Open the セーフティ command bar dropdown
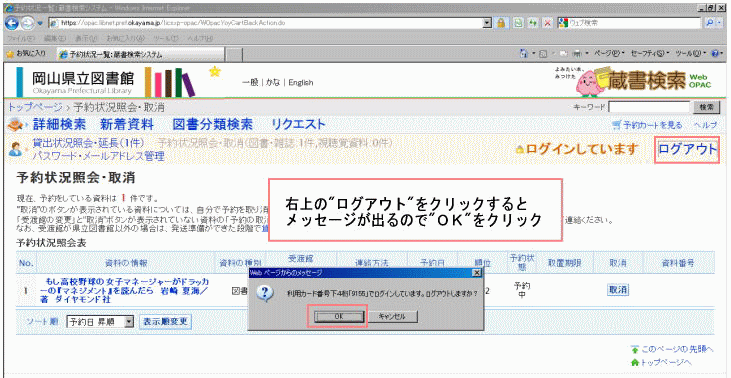Image resolution: width=731 pixels, height=378 pixels. coord(649,54)
